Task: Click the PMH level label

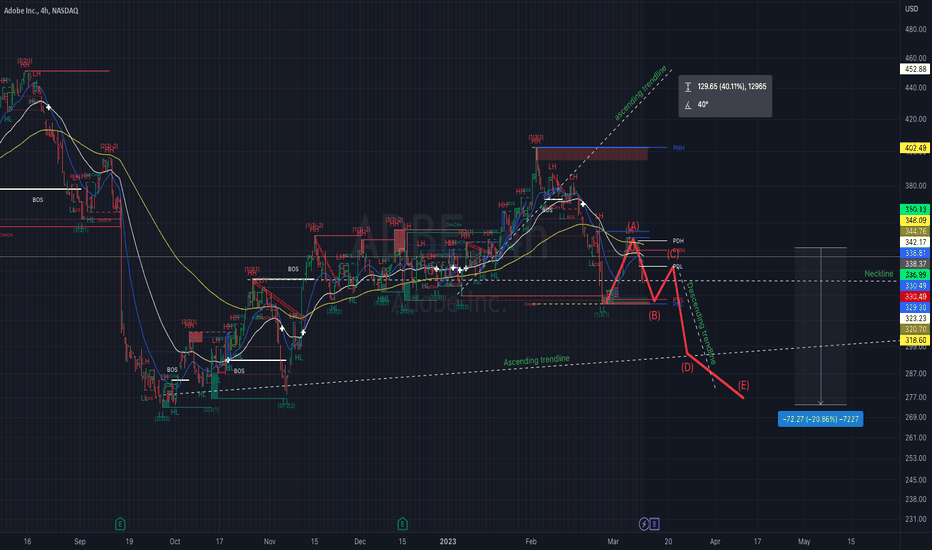Action: 678,147
